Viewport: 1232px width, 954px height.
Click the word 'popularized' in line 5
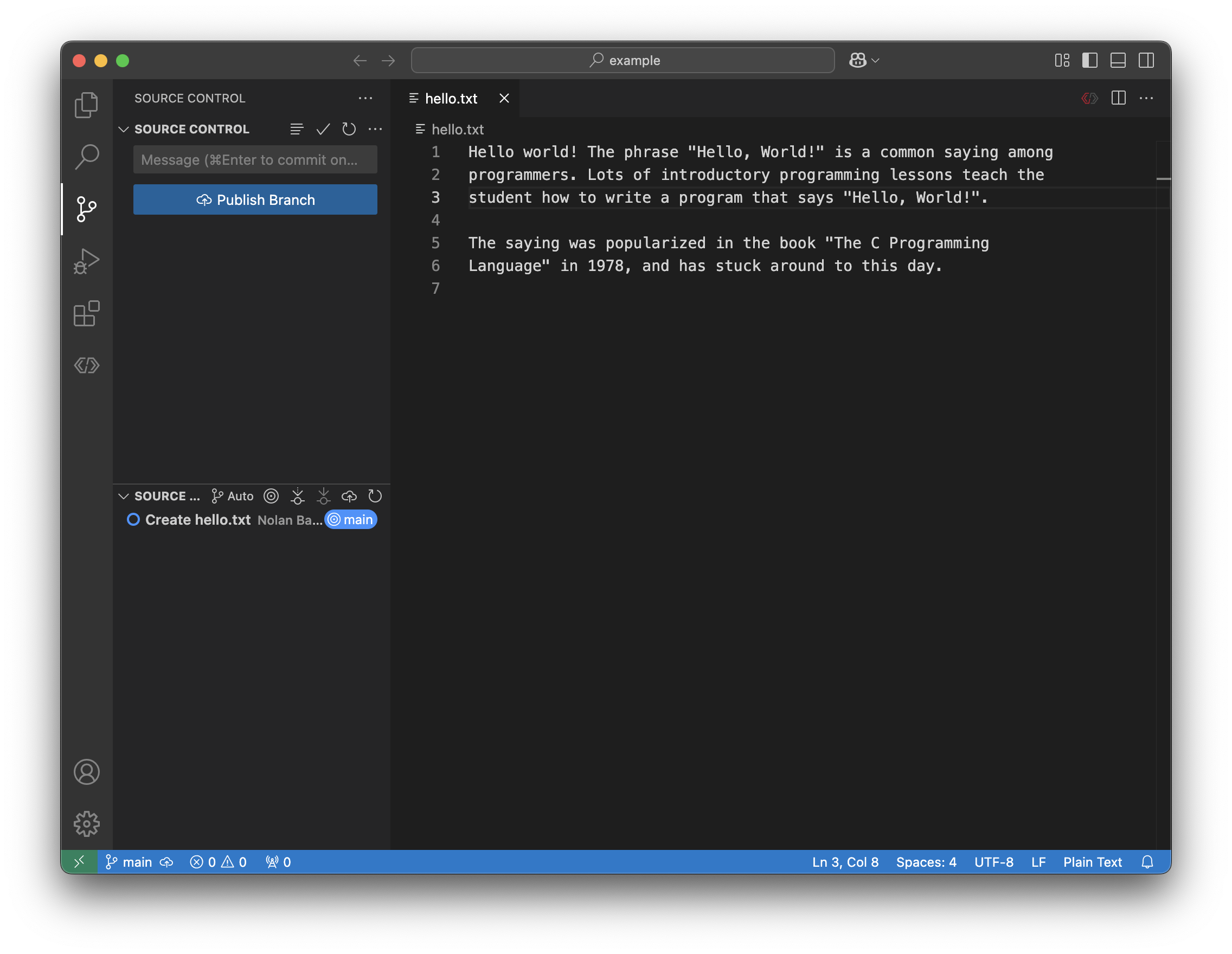(656, 243)
